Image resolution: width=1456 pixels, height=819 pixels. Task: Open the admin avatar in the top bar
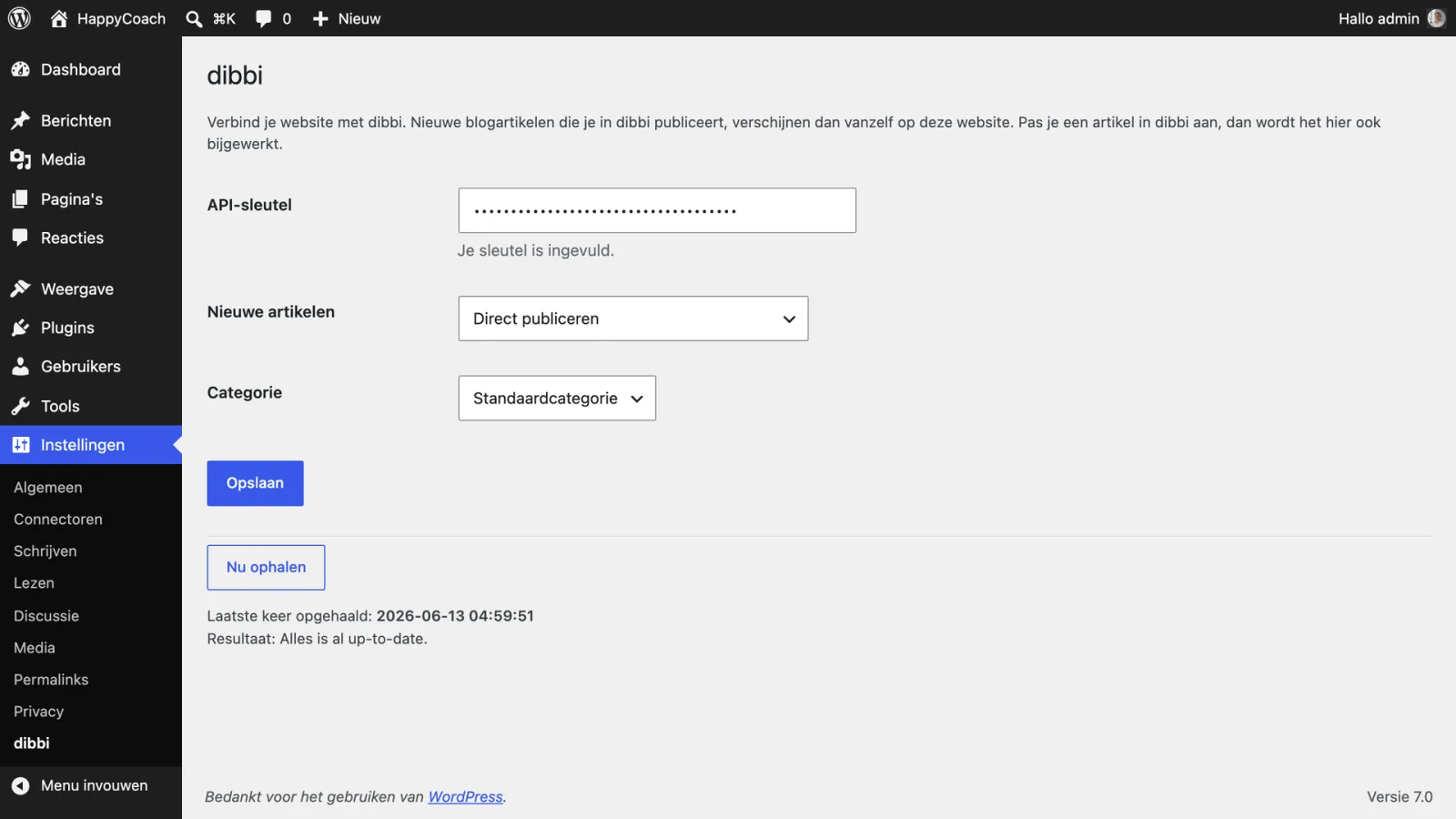tap(1437, 18)
